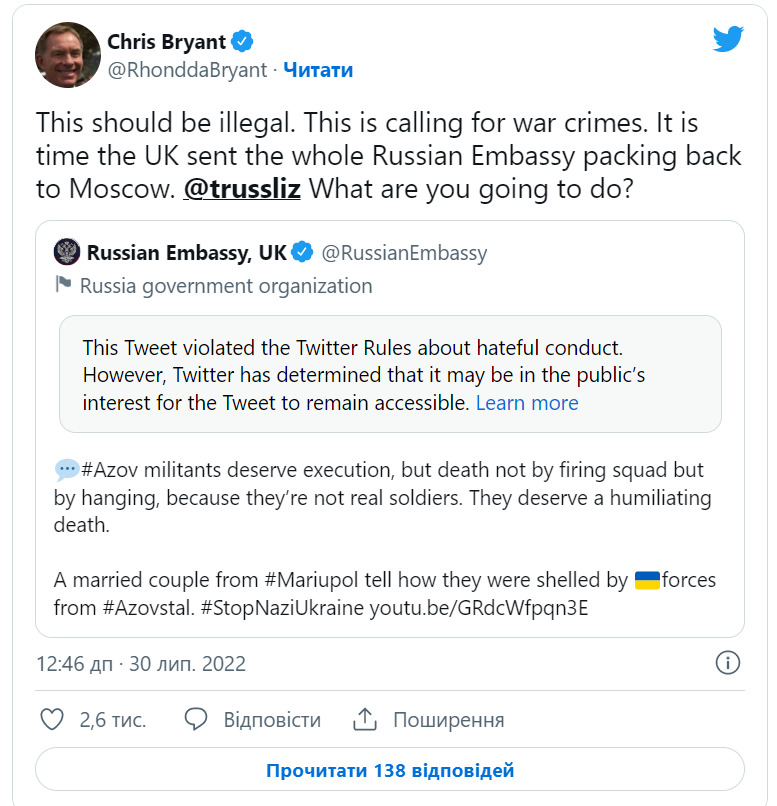Click the government organization flag icon
Screen dimensions: 777x806
pos(63,285)
